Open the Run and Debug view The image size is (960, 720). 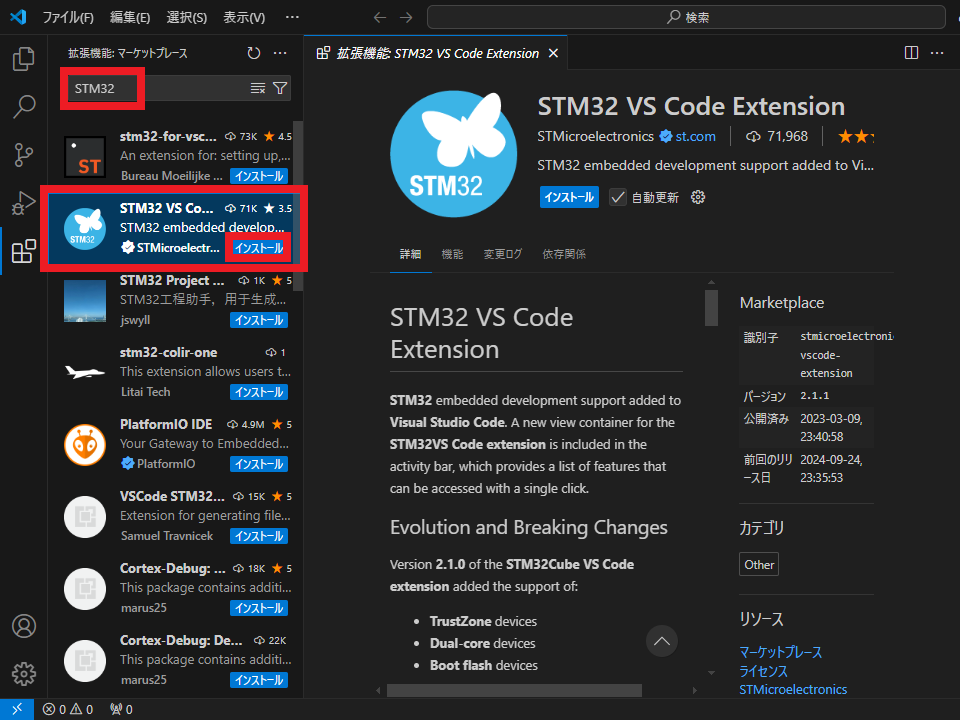click(23, 203)
